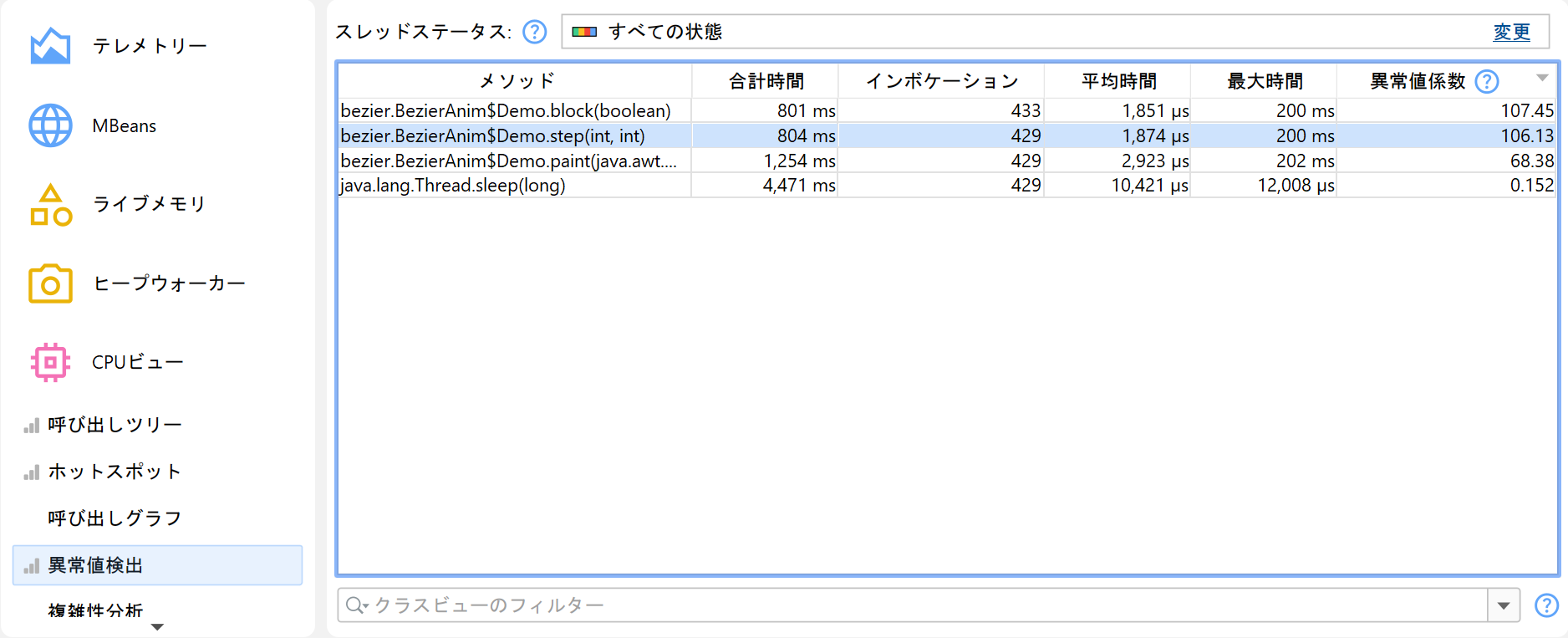Sort by 合計時間 column header
The image size is (1568, 638).
point(766,81)
